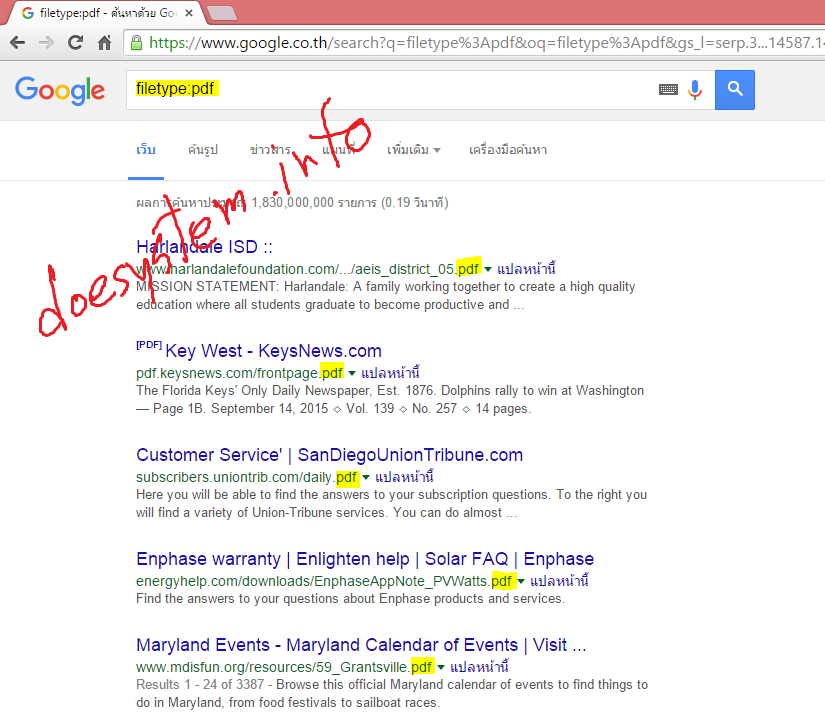
Task: Click the pdf.keysnews.com/frontpage.pdf URL text
Action: coord(239,373)
